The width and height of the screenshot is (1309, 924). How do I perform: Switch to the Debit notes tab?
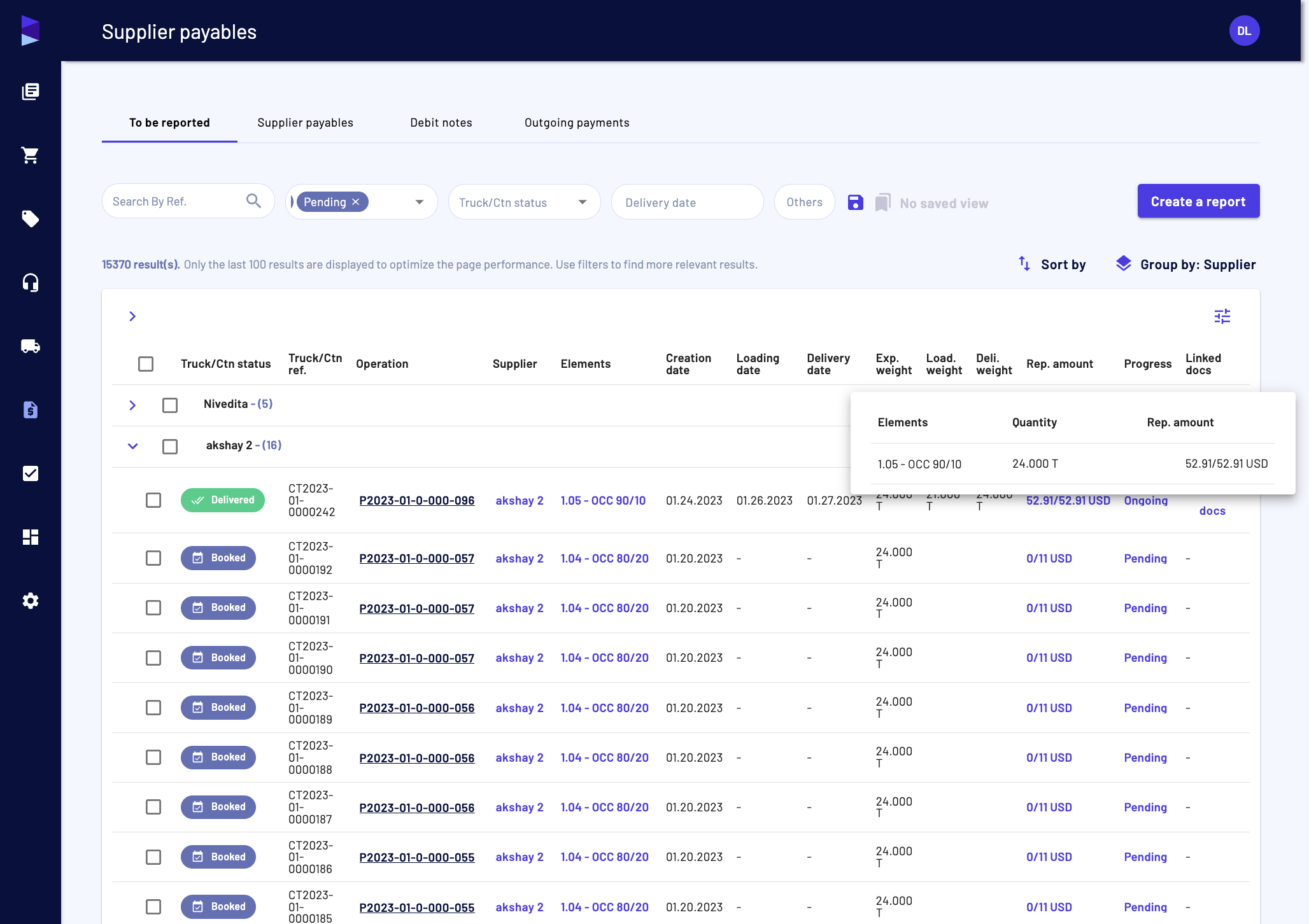click(441, 123)
